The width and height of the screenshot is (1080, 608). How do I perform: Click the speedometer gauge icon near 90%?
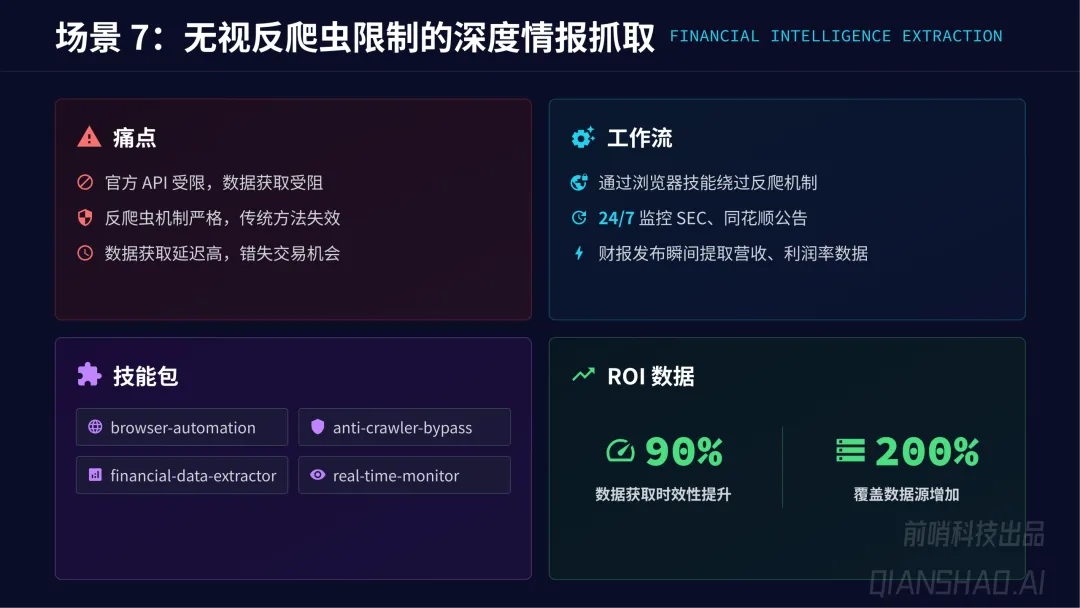click(x=620, y=452)
